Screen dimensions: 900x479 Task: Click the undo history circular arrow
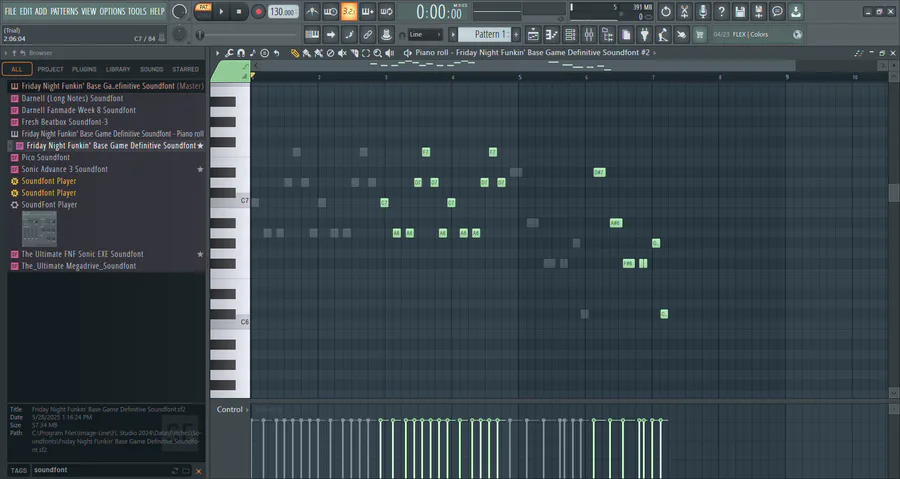[x=665, y=11]
